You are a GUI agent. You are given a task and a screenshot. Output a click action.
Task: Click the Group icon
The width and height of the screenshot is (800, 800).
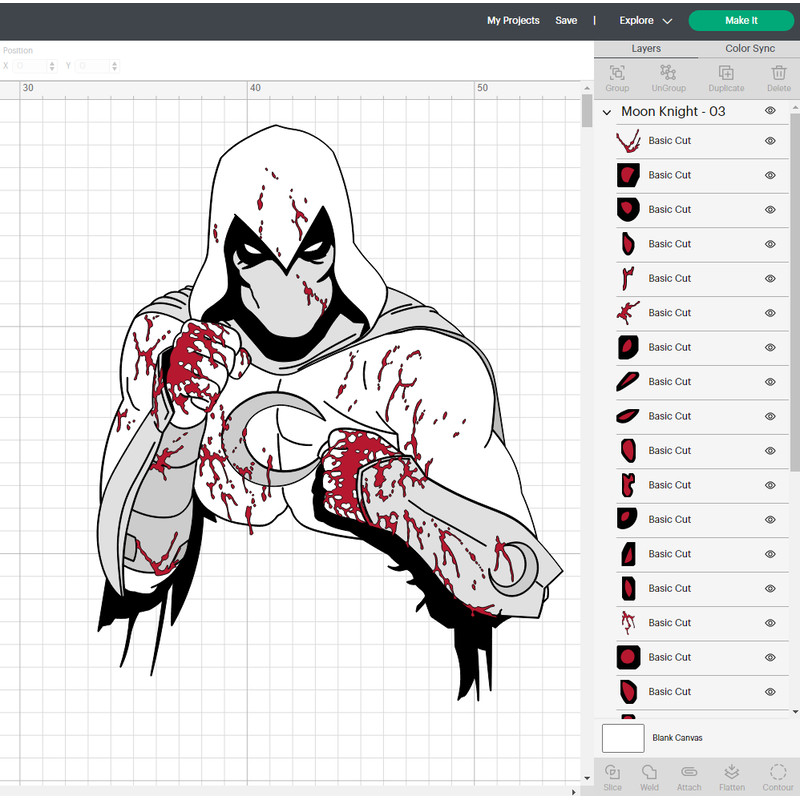[x=616, y=75]
